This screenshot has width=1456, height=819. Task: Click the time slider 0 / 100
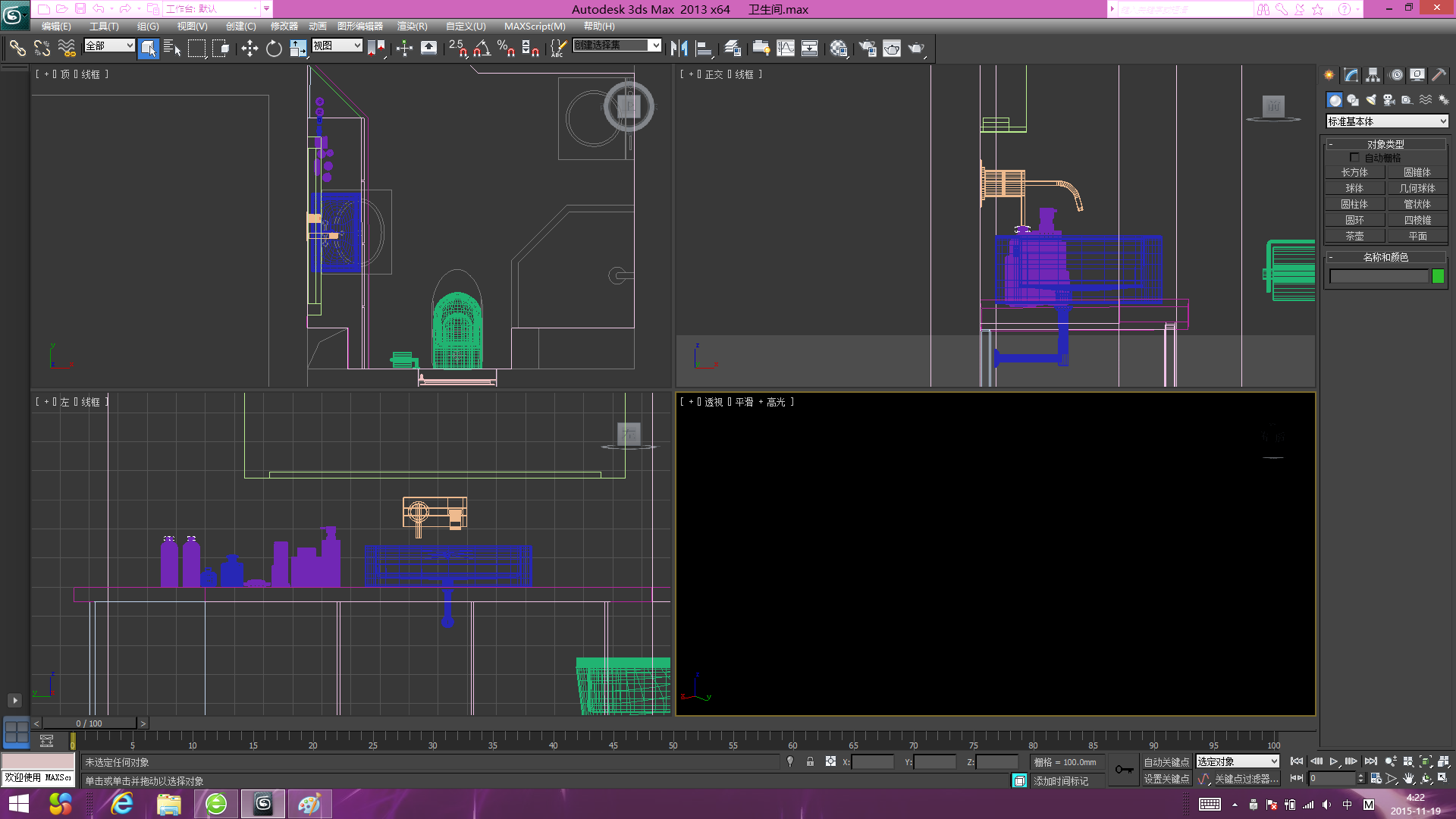(89, 723)
